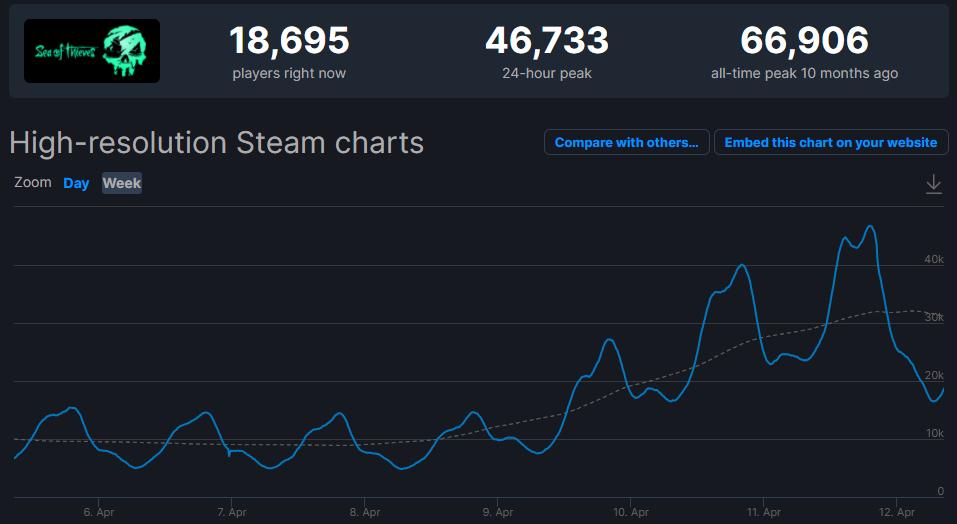Click the 6. Apr date axis label
The height and width of the screenshot is (524, 957).
tap(98, 512)
